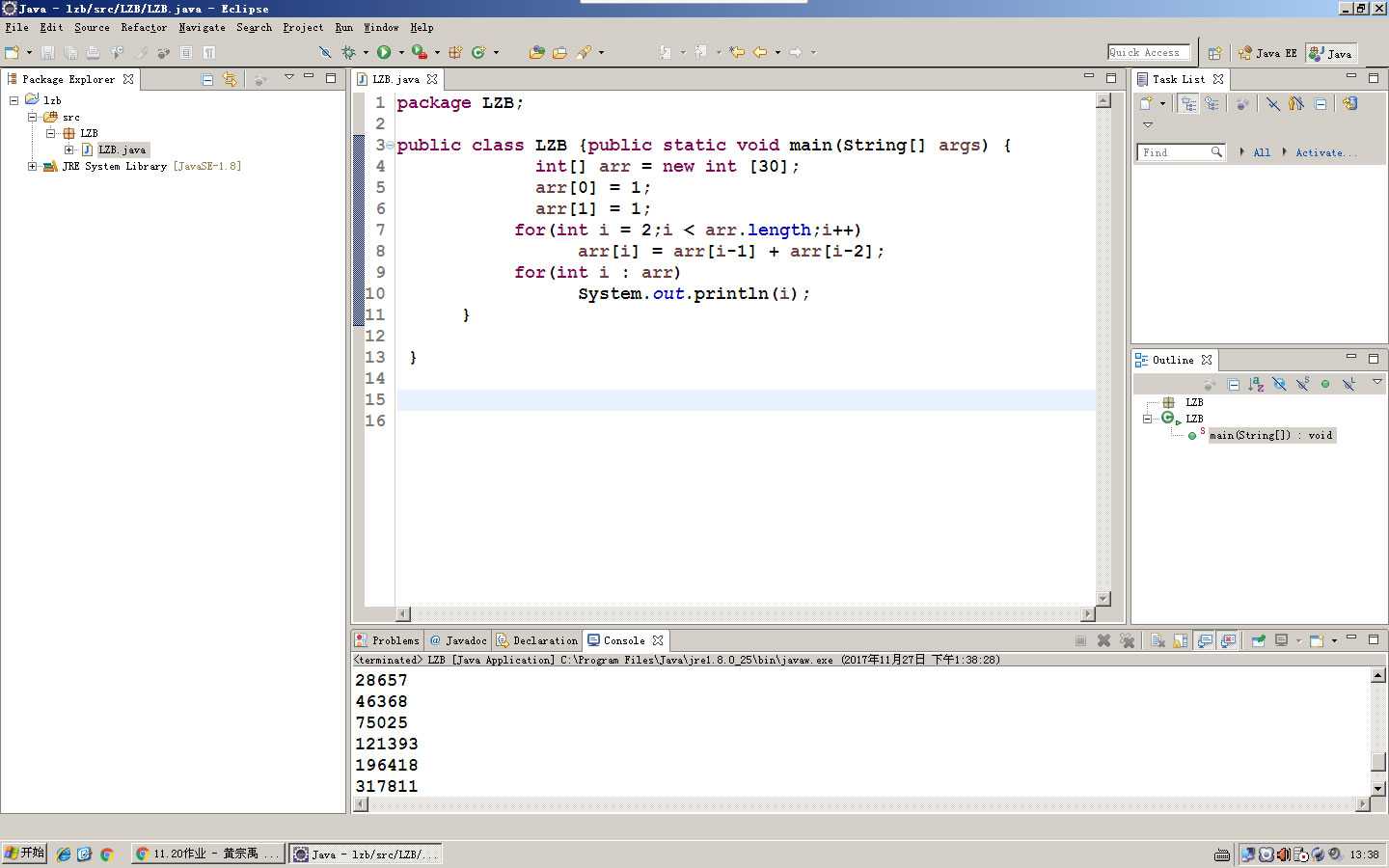Open the Navigate menu

[x=202, y=28]
